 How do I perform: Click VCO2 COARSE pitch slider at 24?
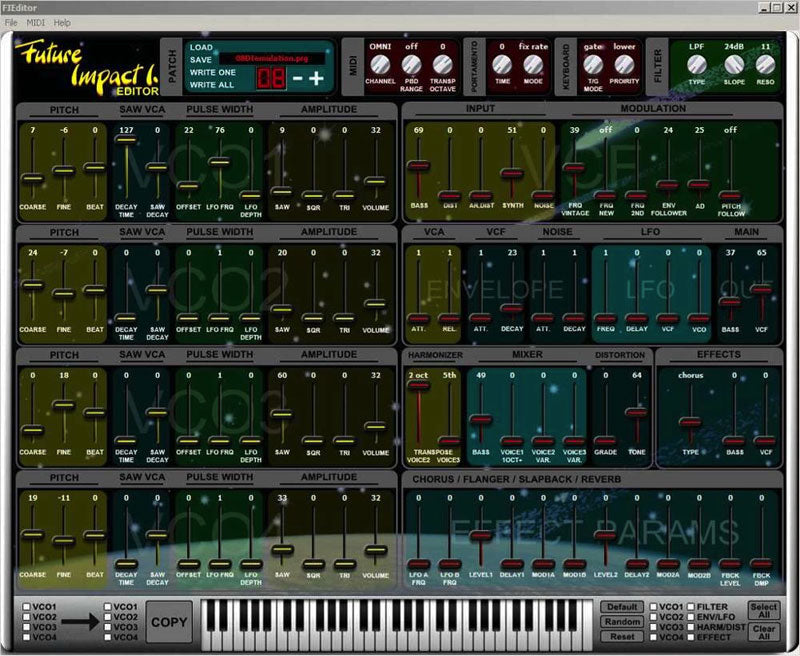pyautogui.click(x=32, y=285)
